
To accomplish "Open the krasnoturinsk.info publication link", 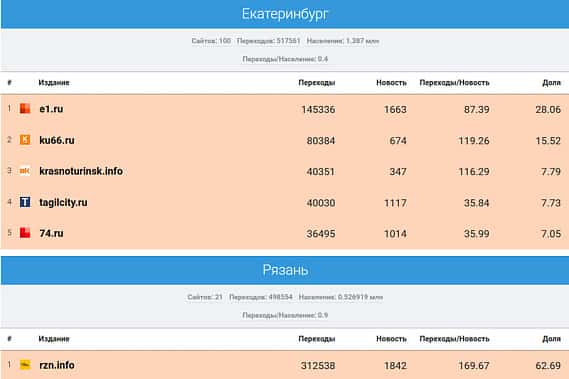I will click(x=81, y=171).
